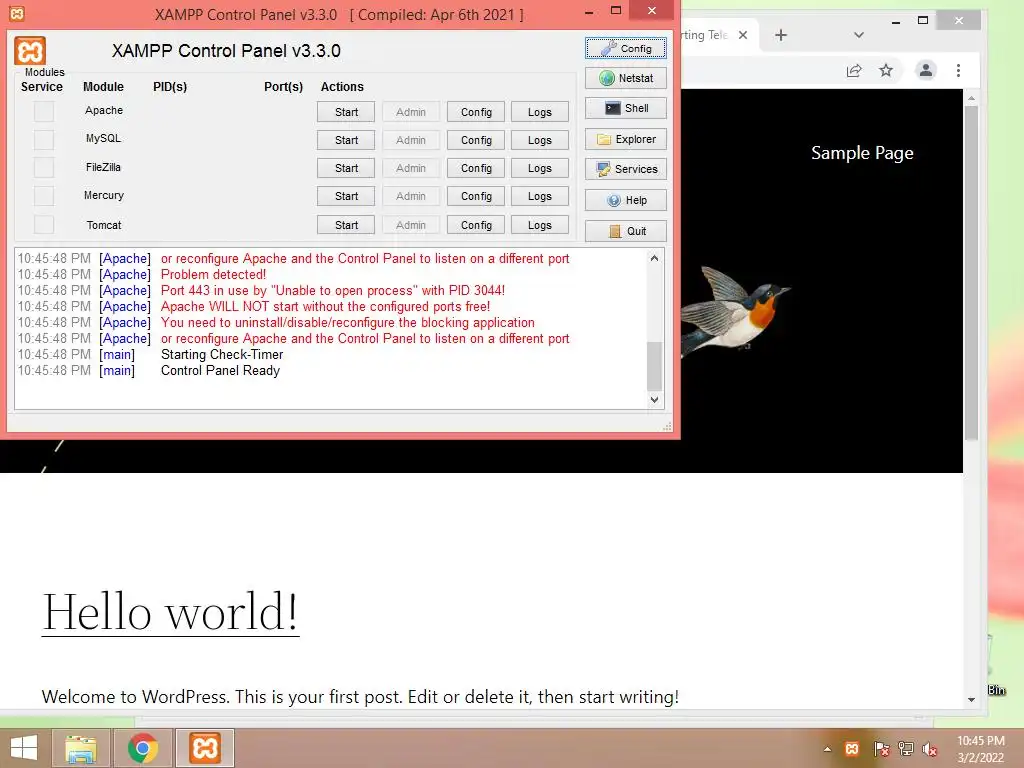Start the FileZilla module
1024x768 pixels.
[x=346, y=168]
